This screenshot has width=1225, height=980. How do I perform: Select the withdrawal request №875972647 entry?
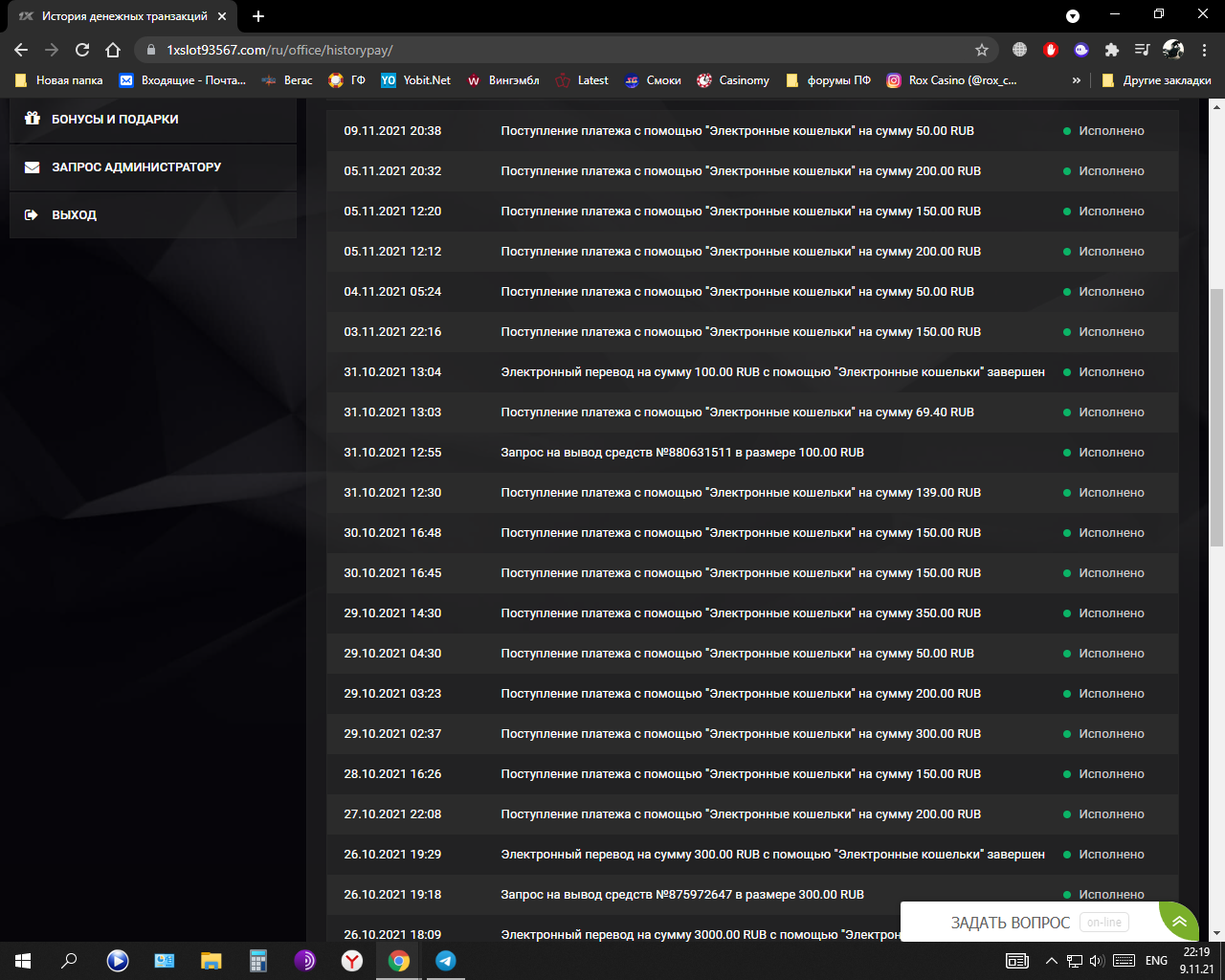[x=682, y=895]
